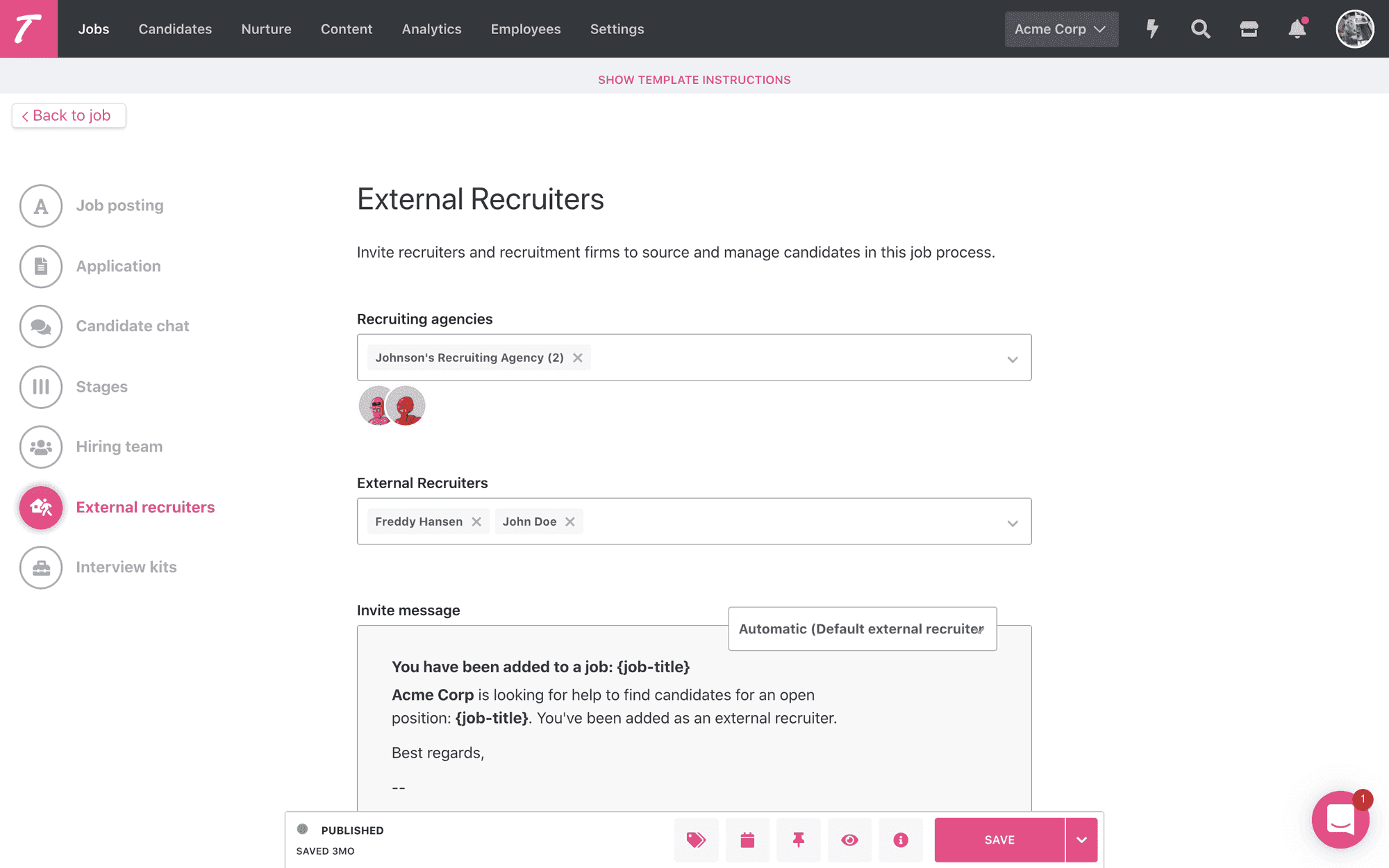Viewport: 1389px width, 868px height.
Task: Open the invite message template dropdown
Action: point(862,628)
